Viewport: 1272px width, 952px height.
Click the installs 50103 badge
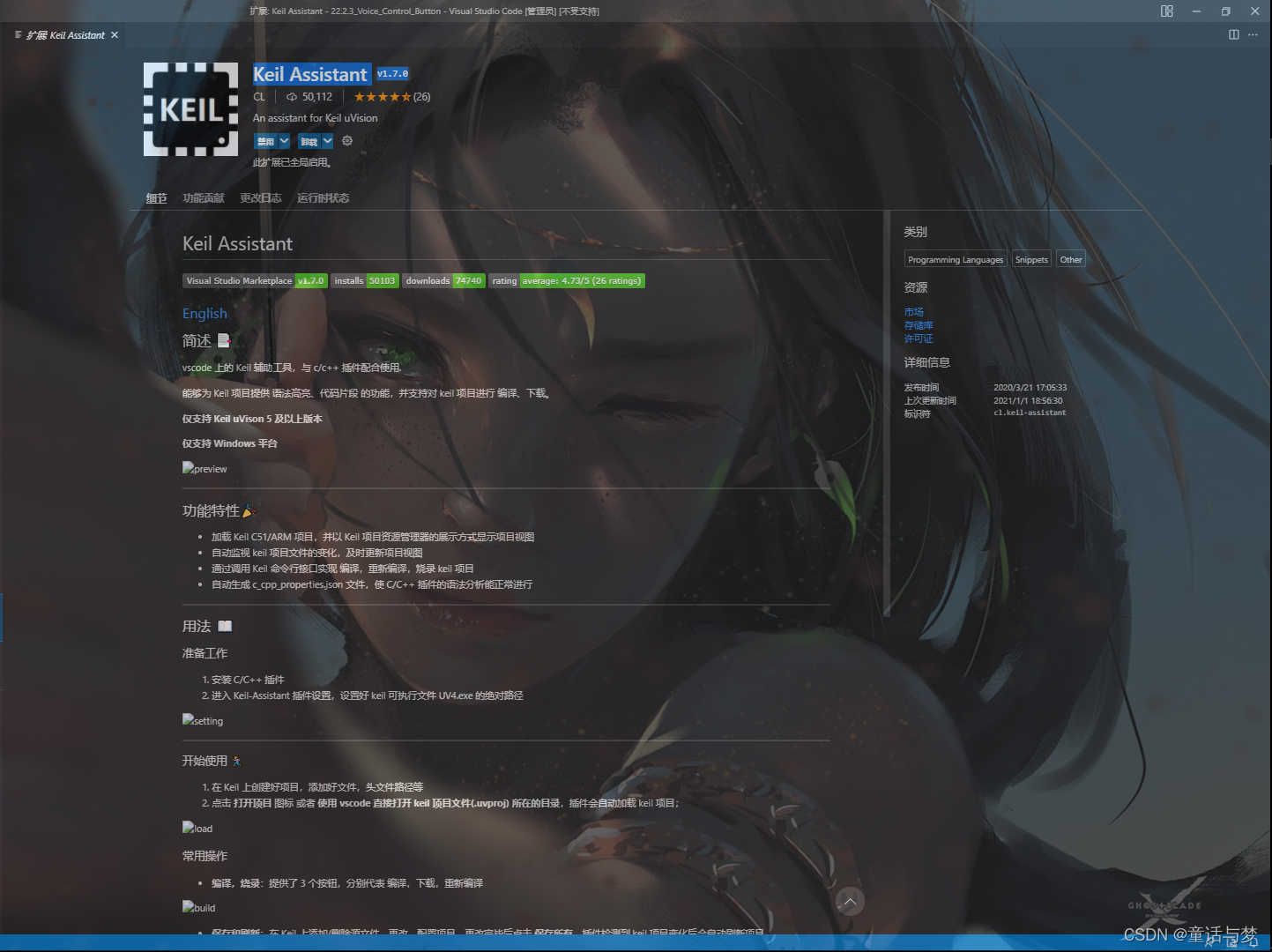click(365, 281)
